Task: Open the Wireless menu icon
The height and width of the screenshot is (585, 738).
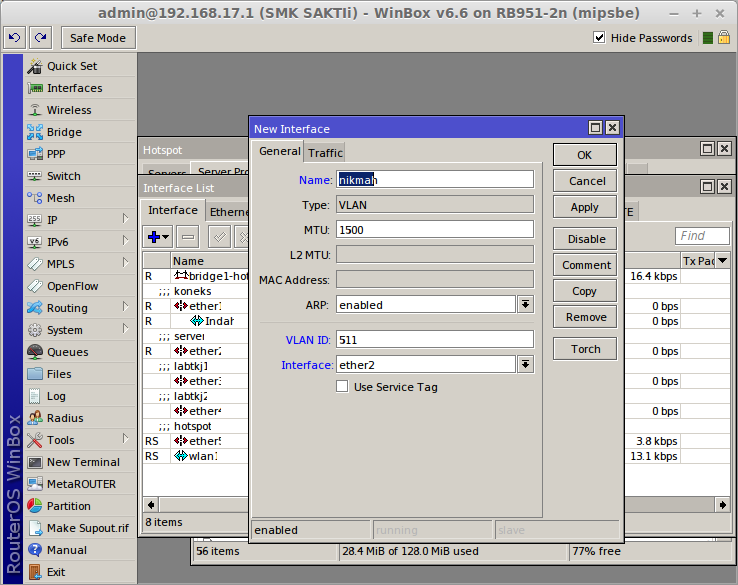Action: 35,110
